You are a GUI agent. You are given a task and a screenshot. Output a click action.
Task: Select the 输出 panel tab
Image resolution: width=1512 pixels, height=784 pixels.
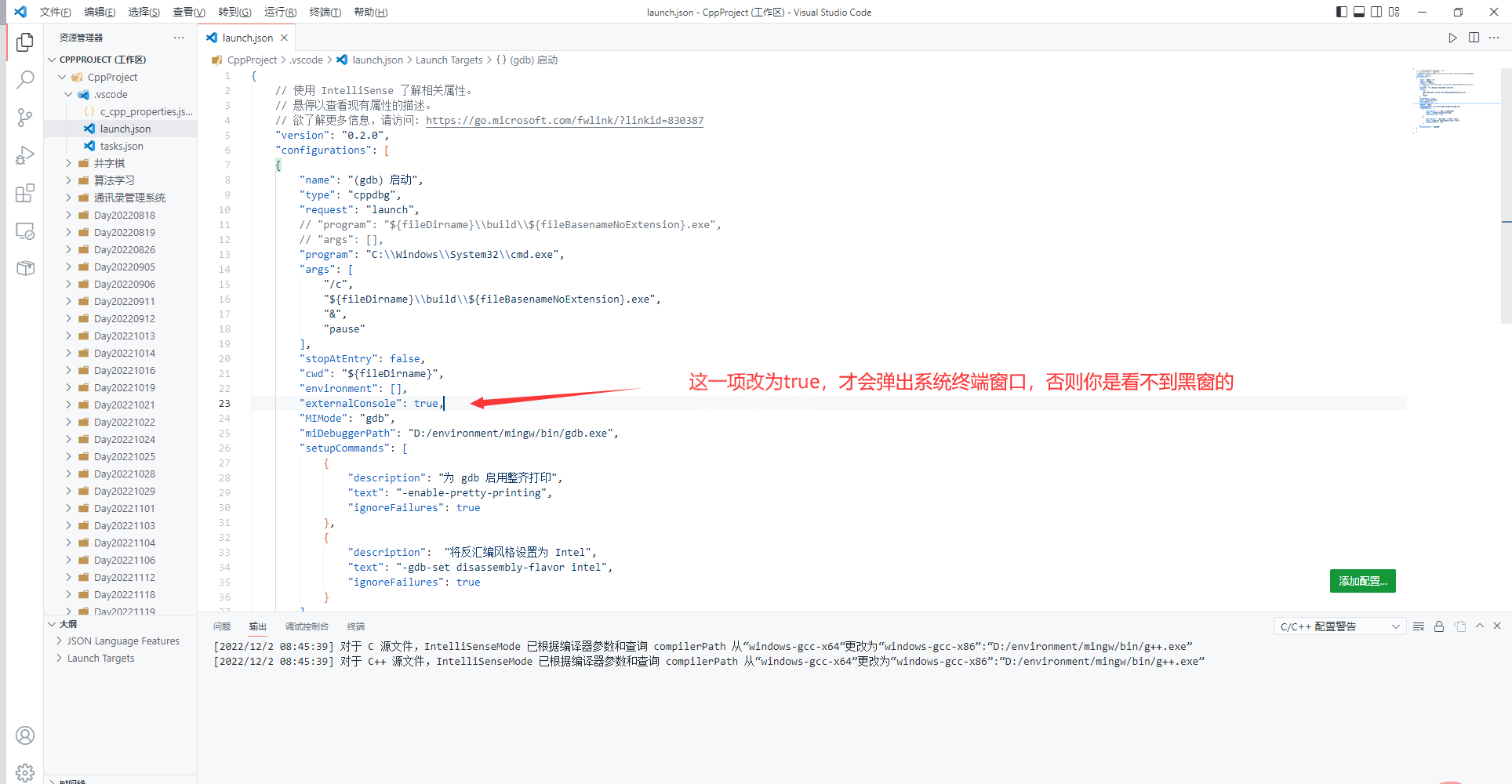pyautogui.click(x=258, y=626)
